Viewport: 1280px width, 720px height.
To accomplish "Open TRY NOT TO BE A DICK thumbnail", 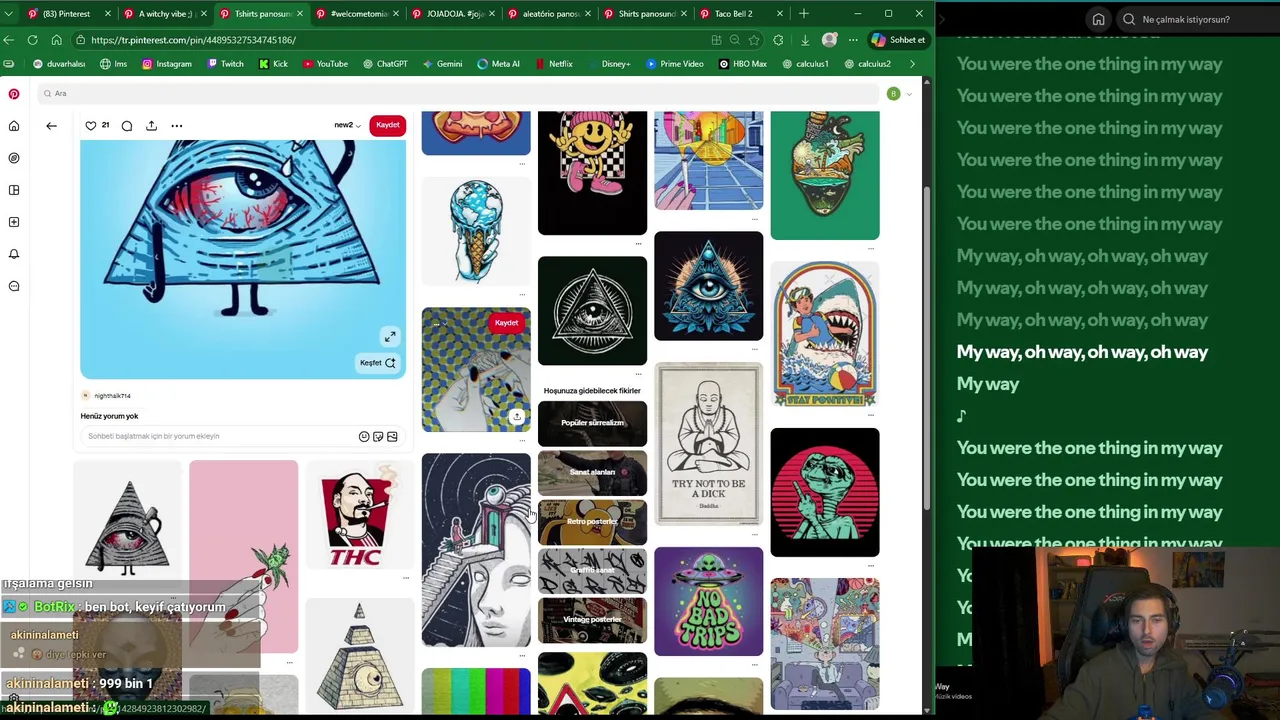I will point(708,444).
